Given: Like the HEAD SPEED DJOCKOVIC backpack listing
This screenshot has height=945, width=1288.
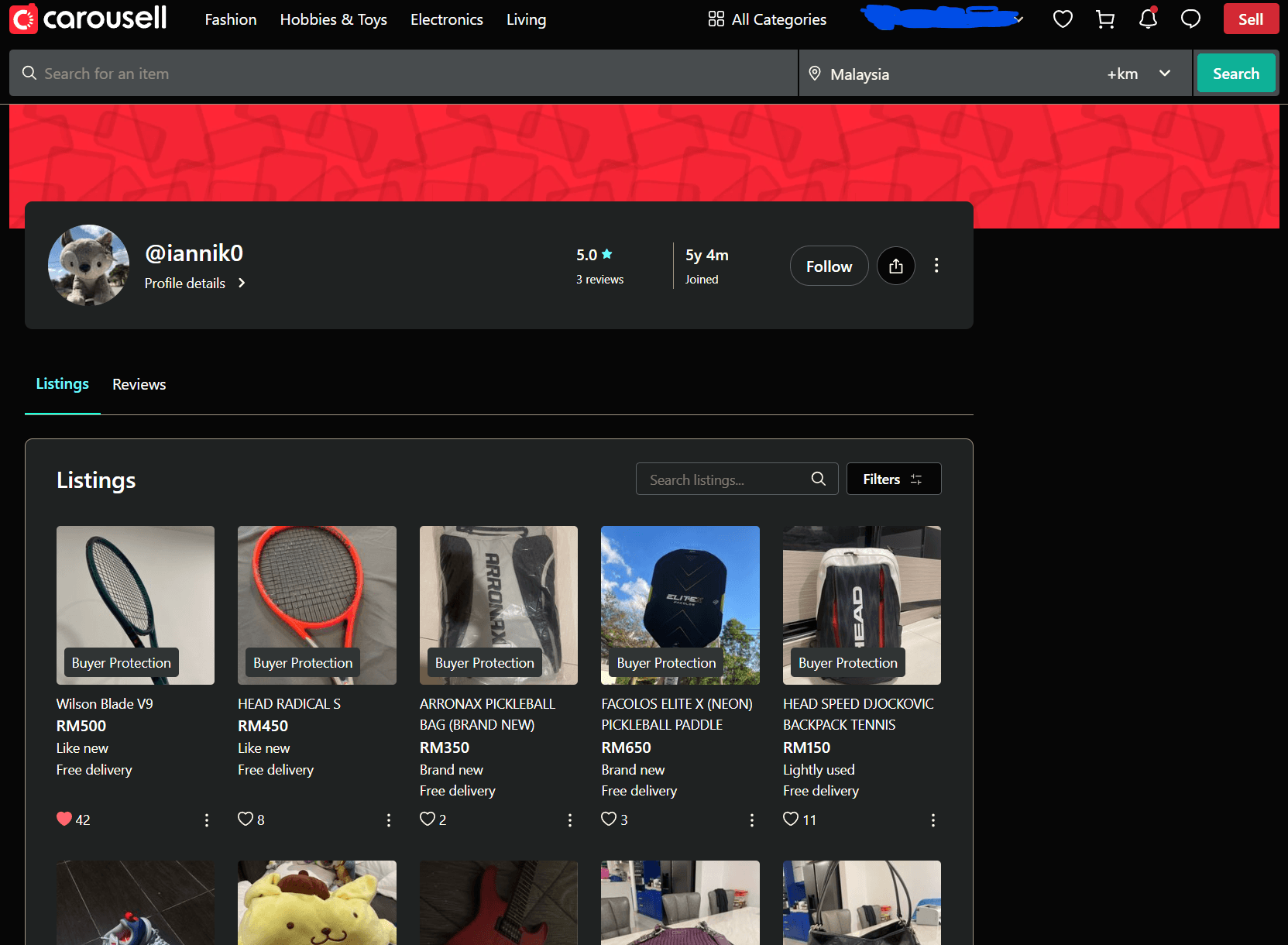Looking at the screenshot, I should [x=791, y=819].
